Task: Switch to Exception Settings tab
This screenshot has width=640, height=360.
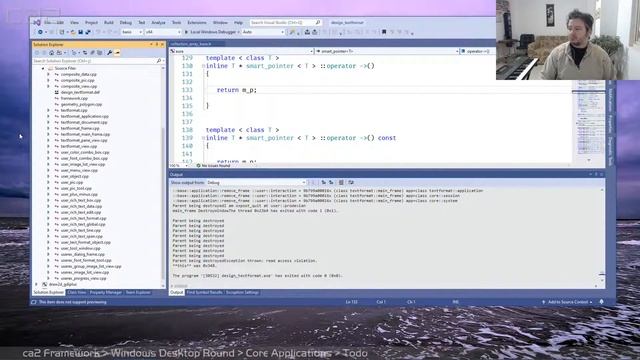Action: (x=242, y=293)
